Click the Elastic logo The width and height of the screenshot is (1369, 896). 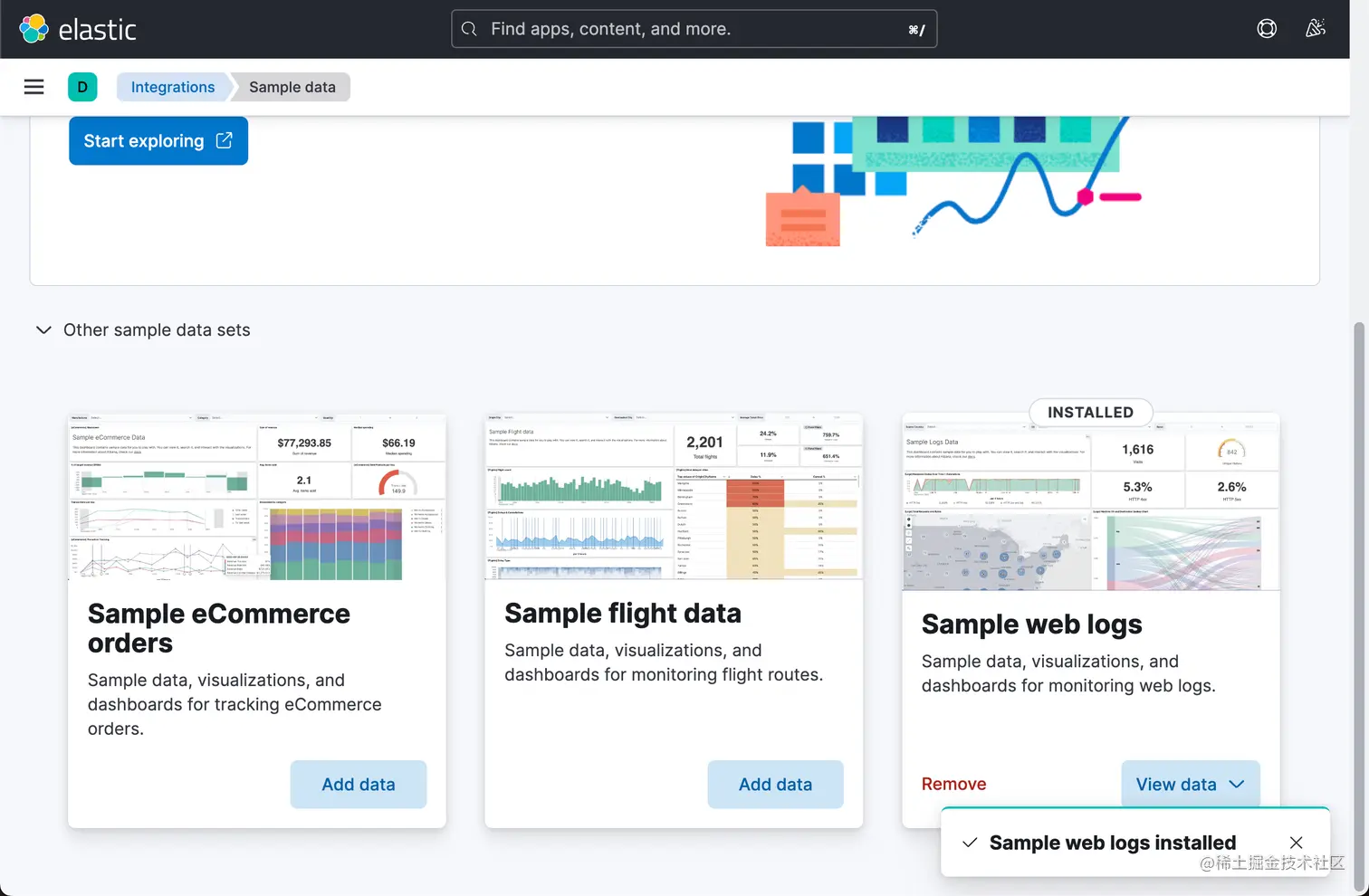click(78, 29)
